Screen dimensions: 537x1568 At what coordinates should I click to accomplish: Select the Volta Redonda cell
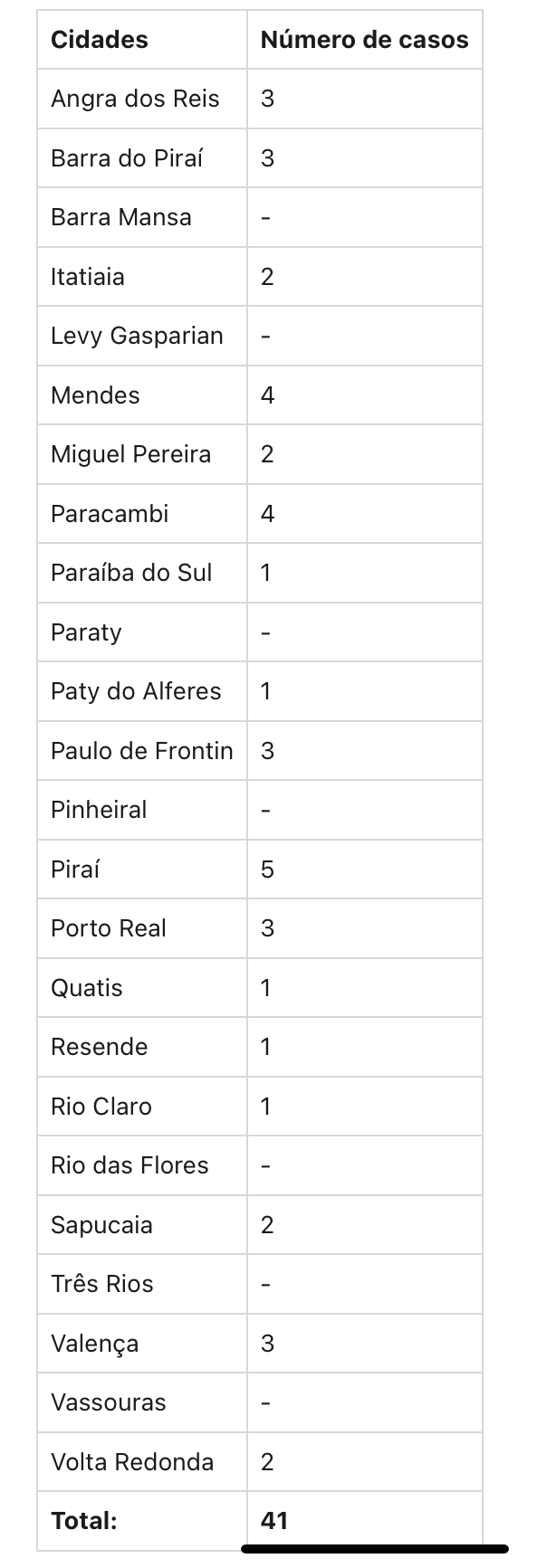click(x=142, y=1462)
